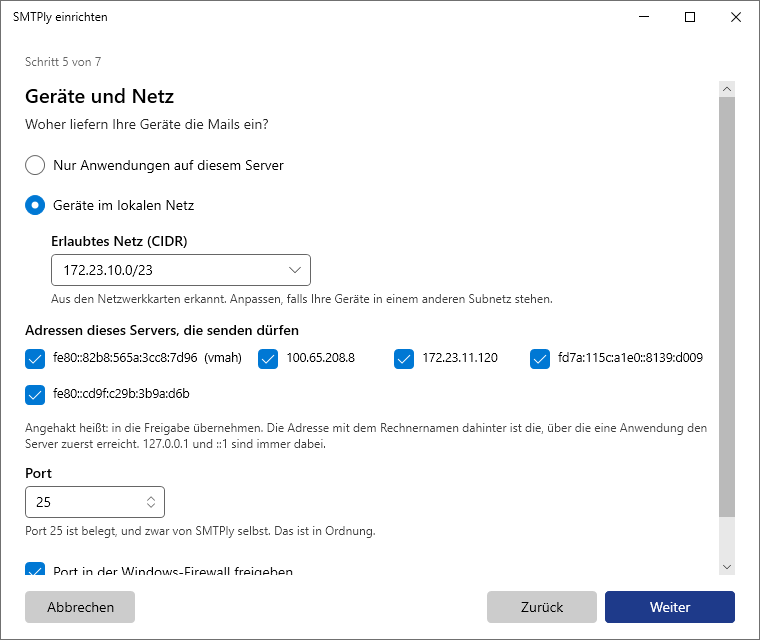Screen dimensions: 760x640
Task: Close the SMTPly einrichten window
Action: (x=736, y=17)
